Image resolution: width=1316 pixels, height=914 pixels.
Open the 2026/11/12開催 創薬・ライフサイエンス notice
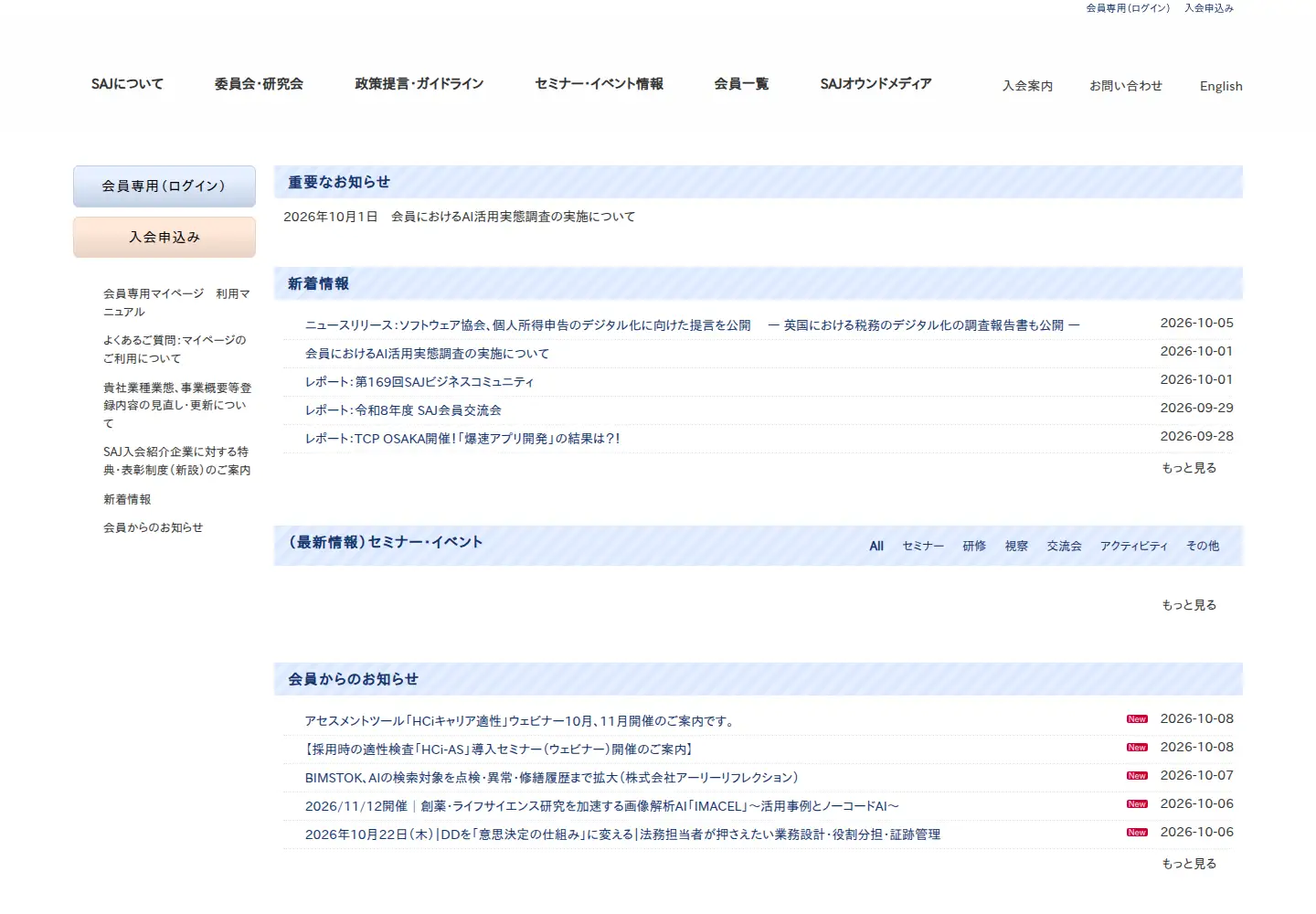(x=602, y=806)
